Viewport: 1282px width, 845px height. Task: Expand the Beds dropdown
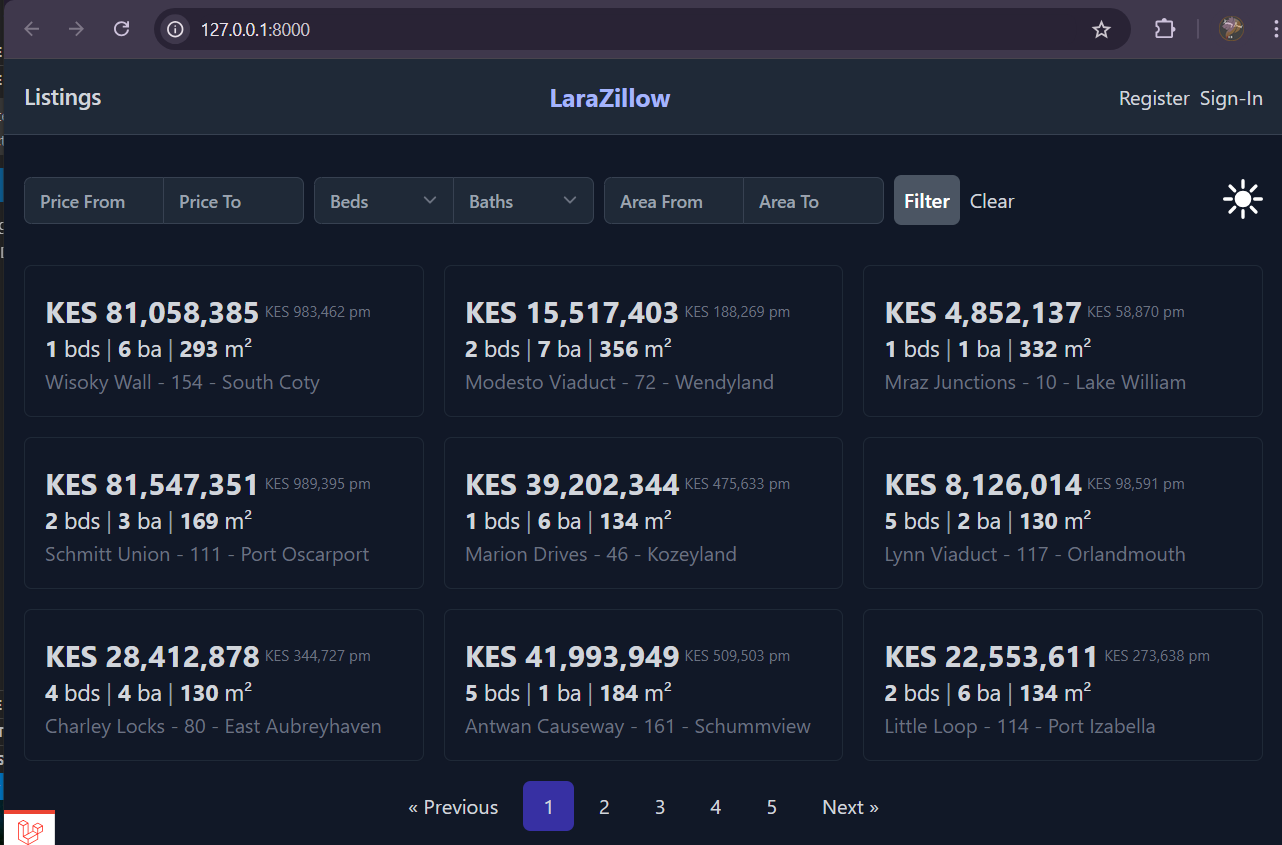383,201
